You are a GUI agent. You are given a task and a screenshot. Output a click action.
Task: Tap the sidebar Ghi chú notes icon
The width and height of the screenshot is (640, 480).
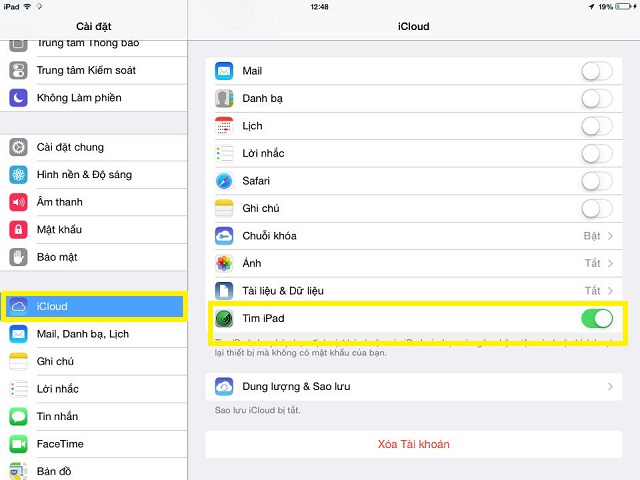pos(18,362)
